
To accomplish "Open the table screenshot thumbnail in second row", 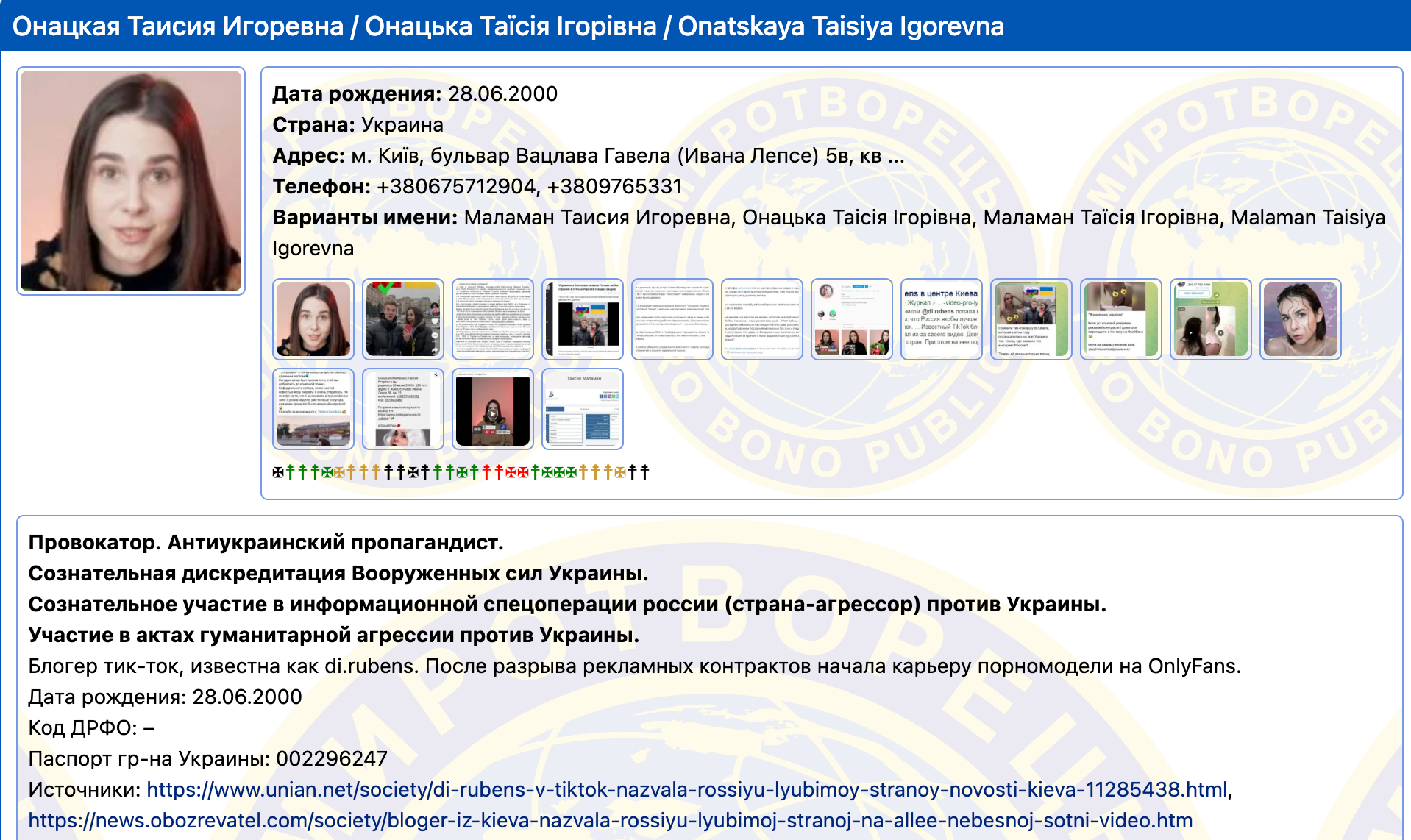I will pos(583,409).
